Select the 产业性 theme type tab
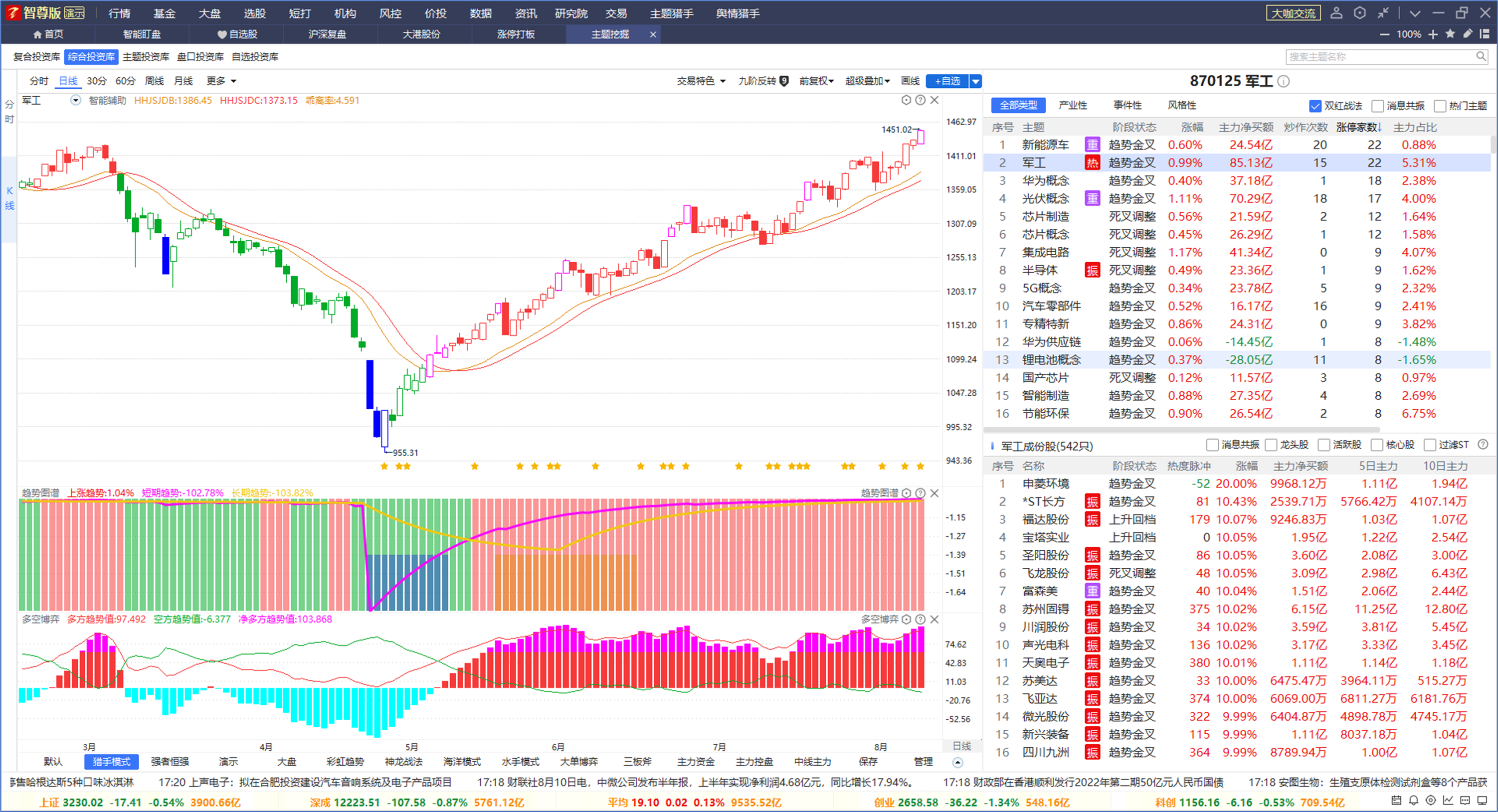Viewport: 1498px width, 812px height. pos(1073,105)
